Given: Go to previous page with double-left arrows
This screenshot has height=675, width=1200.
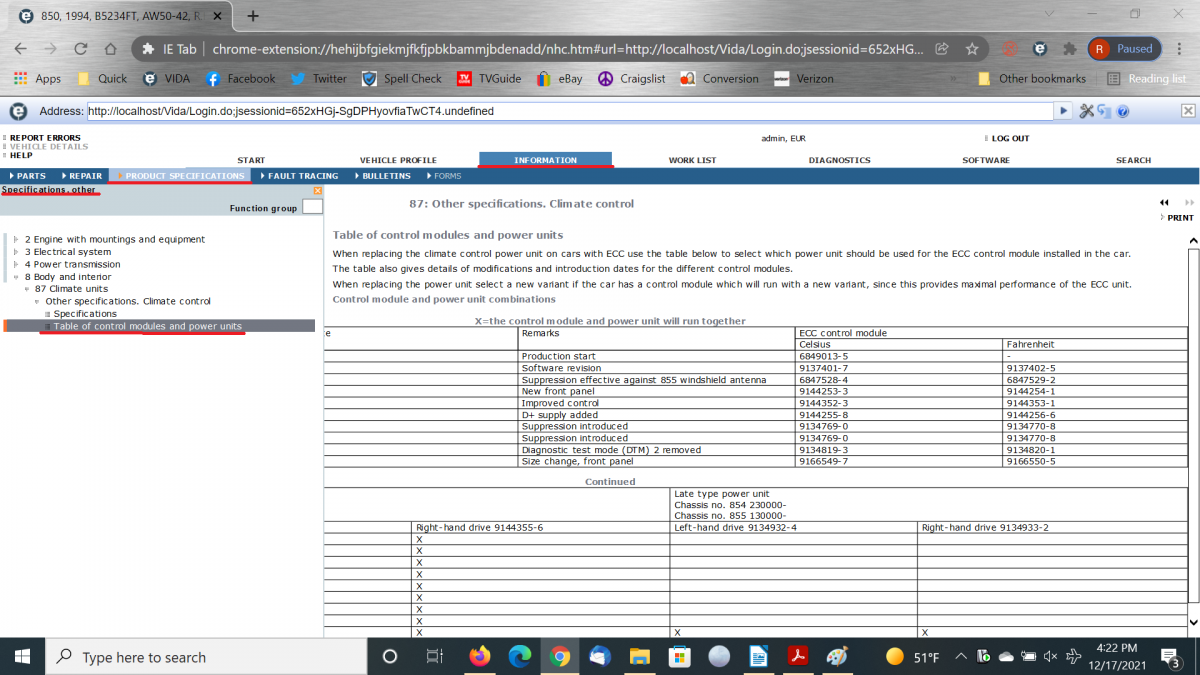Looking at the screenshot, I should pyautogui.click(x=1164, y=203).
